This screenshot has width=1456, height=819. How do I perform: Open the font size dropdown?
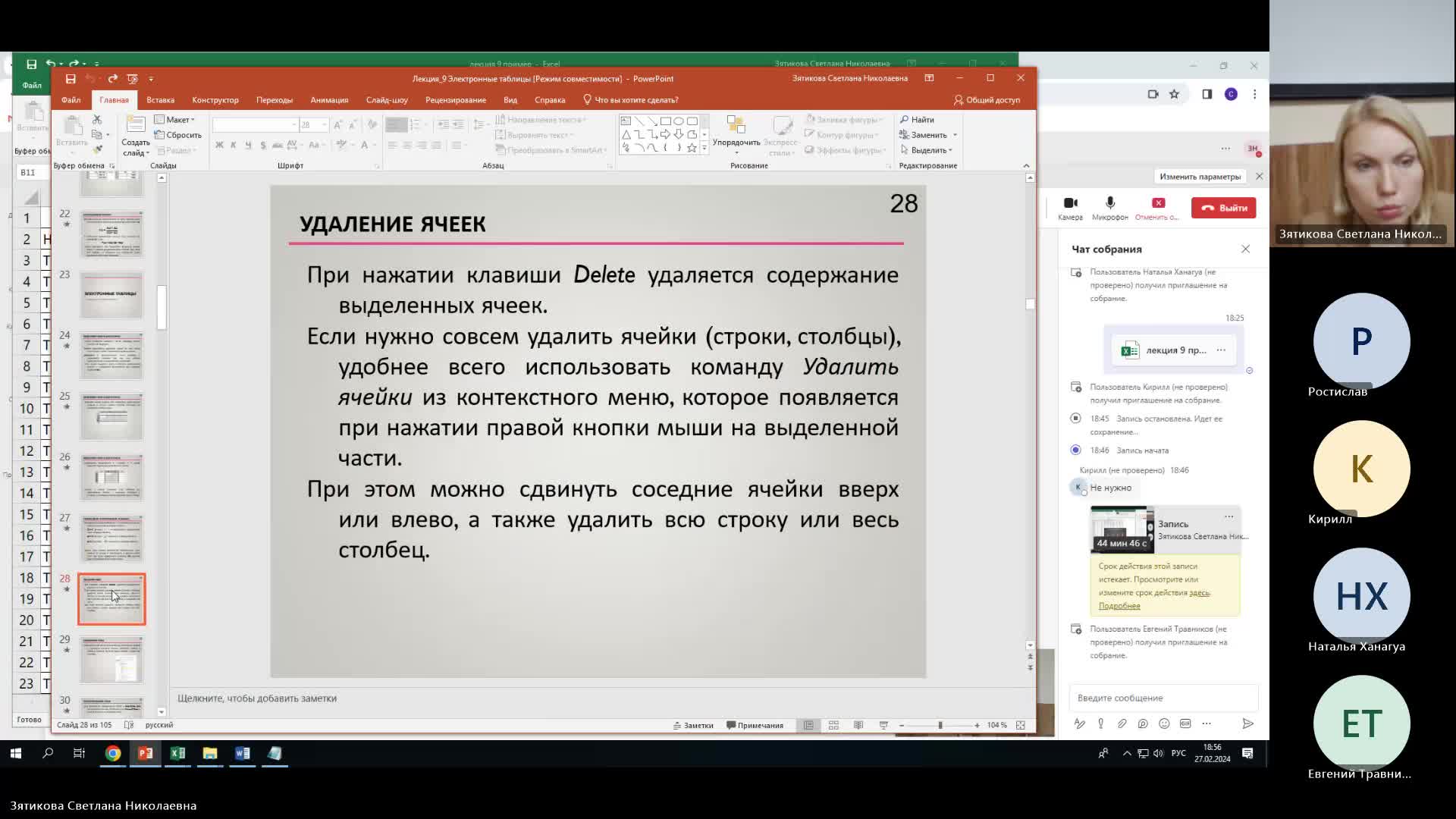point(325,124)
